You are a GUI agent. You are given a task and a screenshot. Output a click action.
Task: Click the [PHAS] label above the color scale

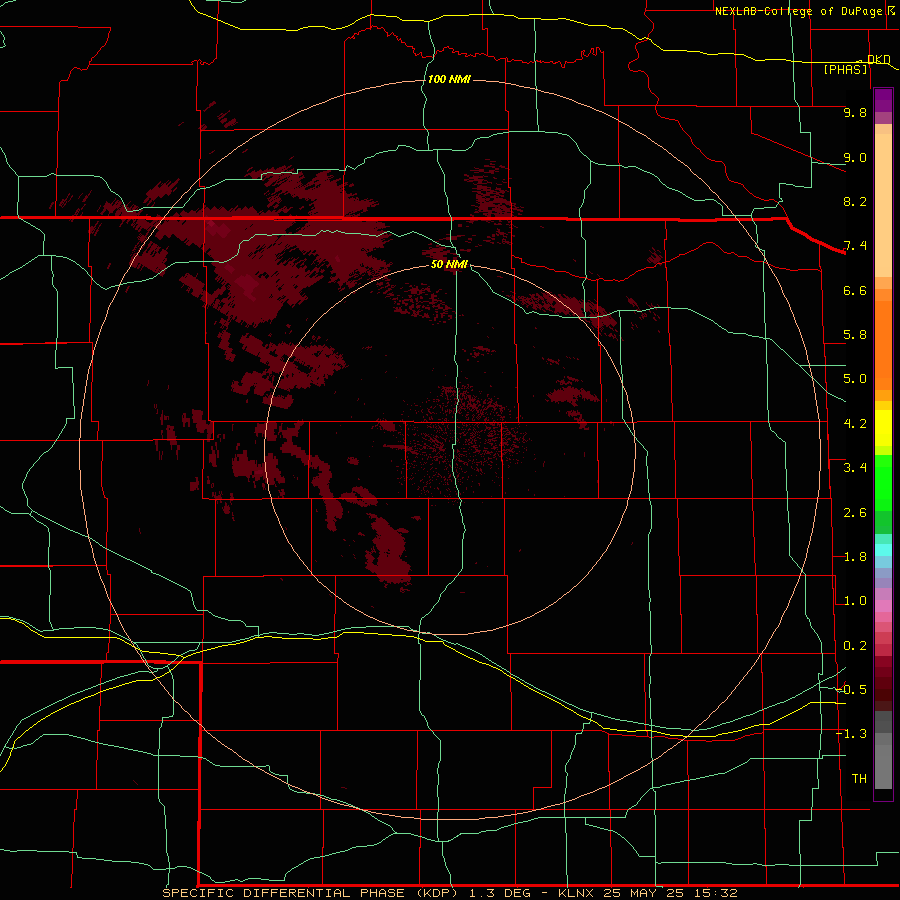[845, 69]
